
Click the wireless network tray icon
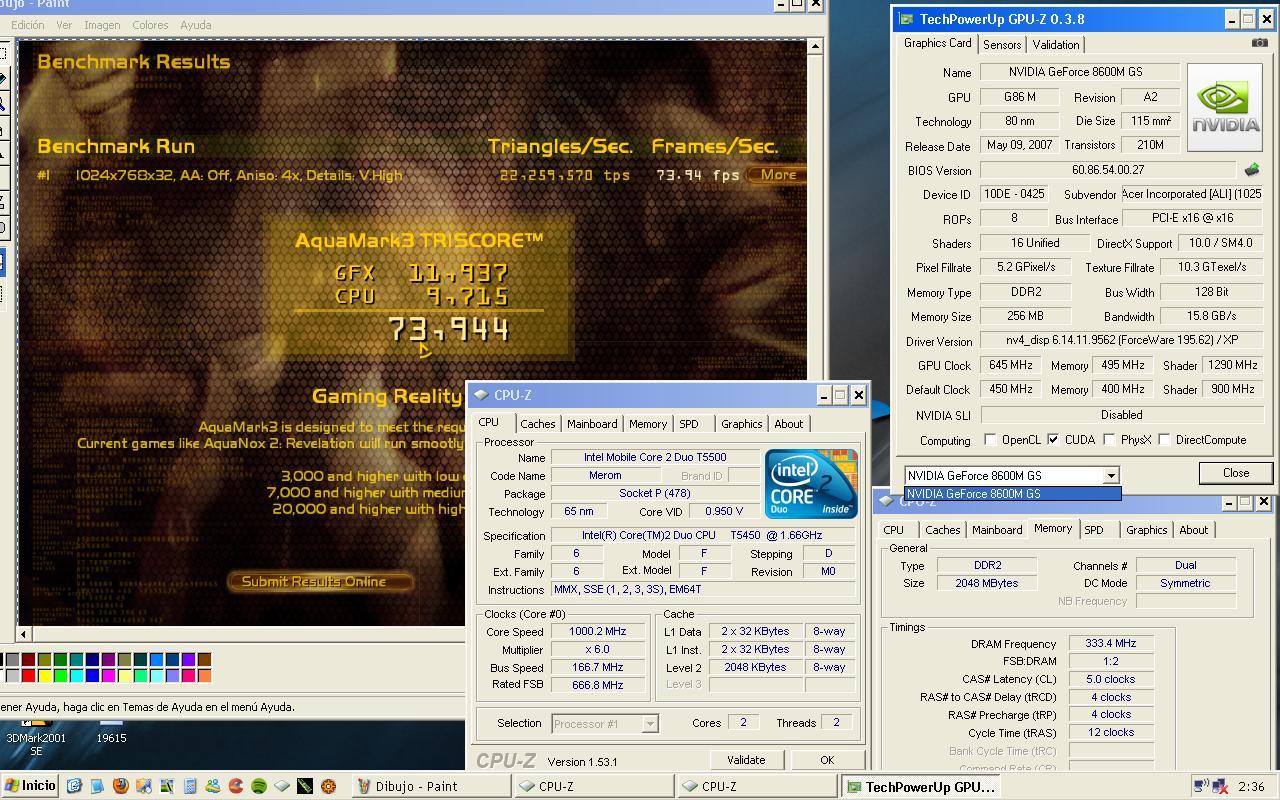(1202, 786)
